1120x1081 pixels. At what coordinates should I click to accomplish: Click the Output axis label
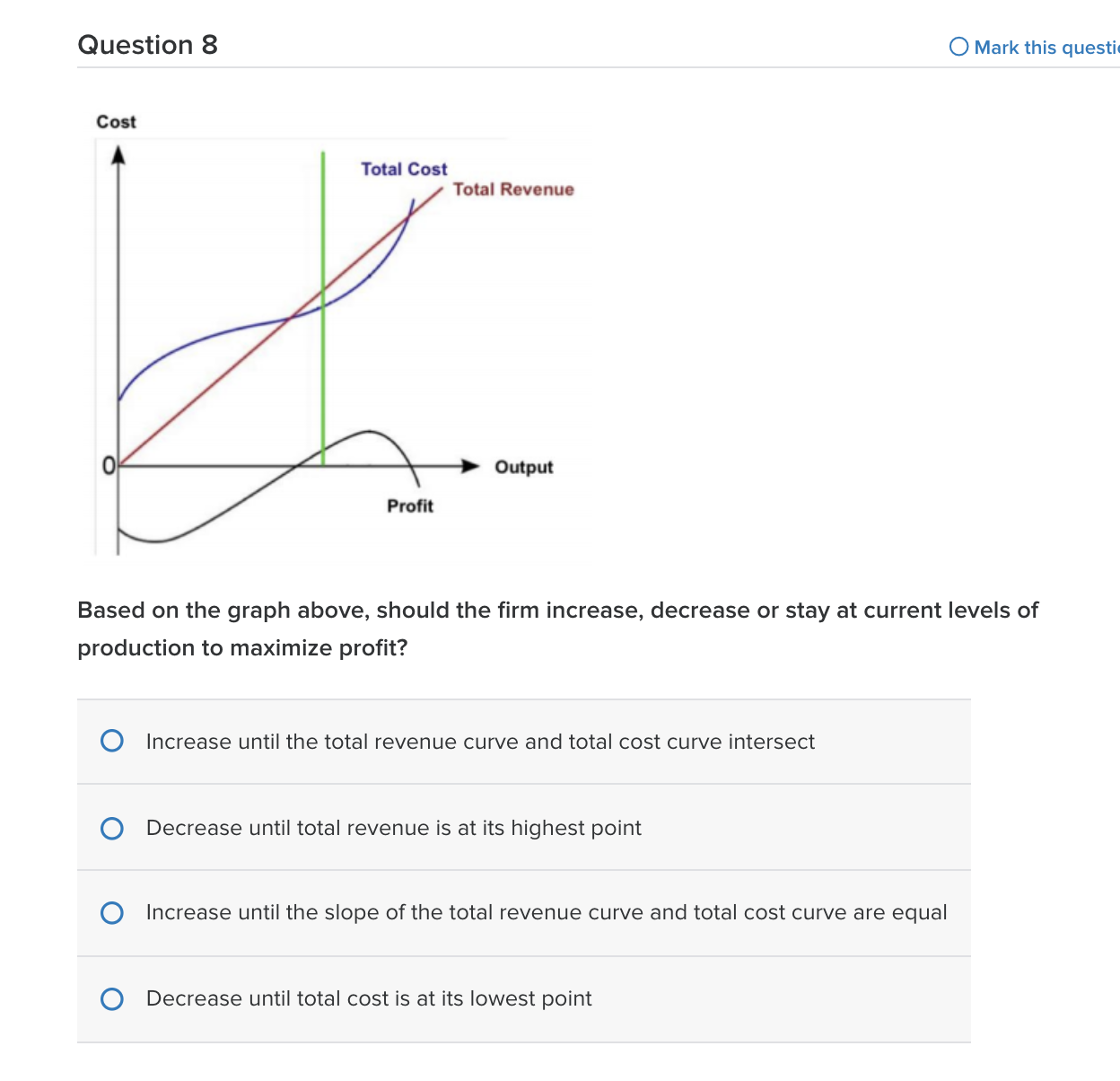(x=524, y=467)
